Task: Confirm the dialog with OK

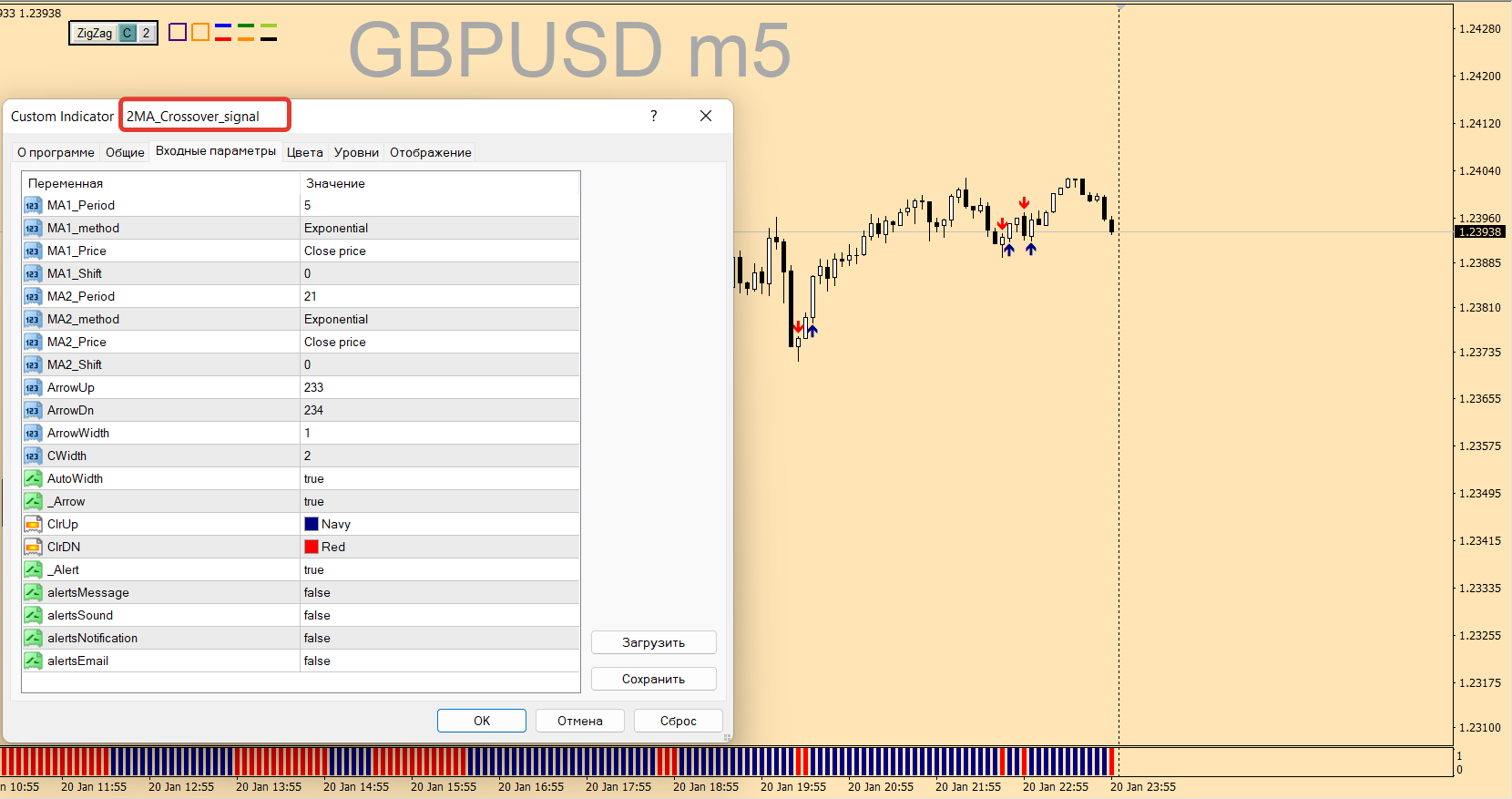Action: (482, 721)
